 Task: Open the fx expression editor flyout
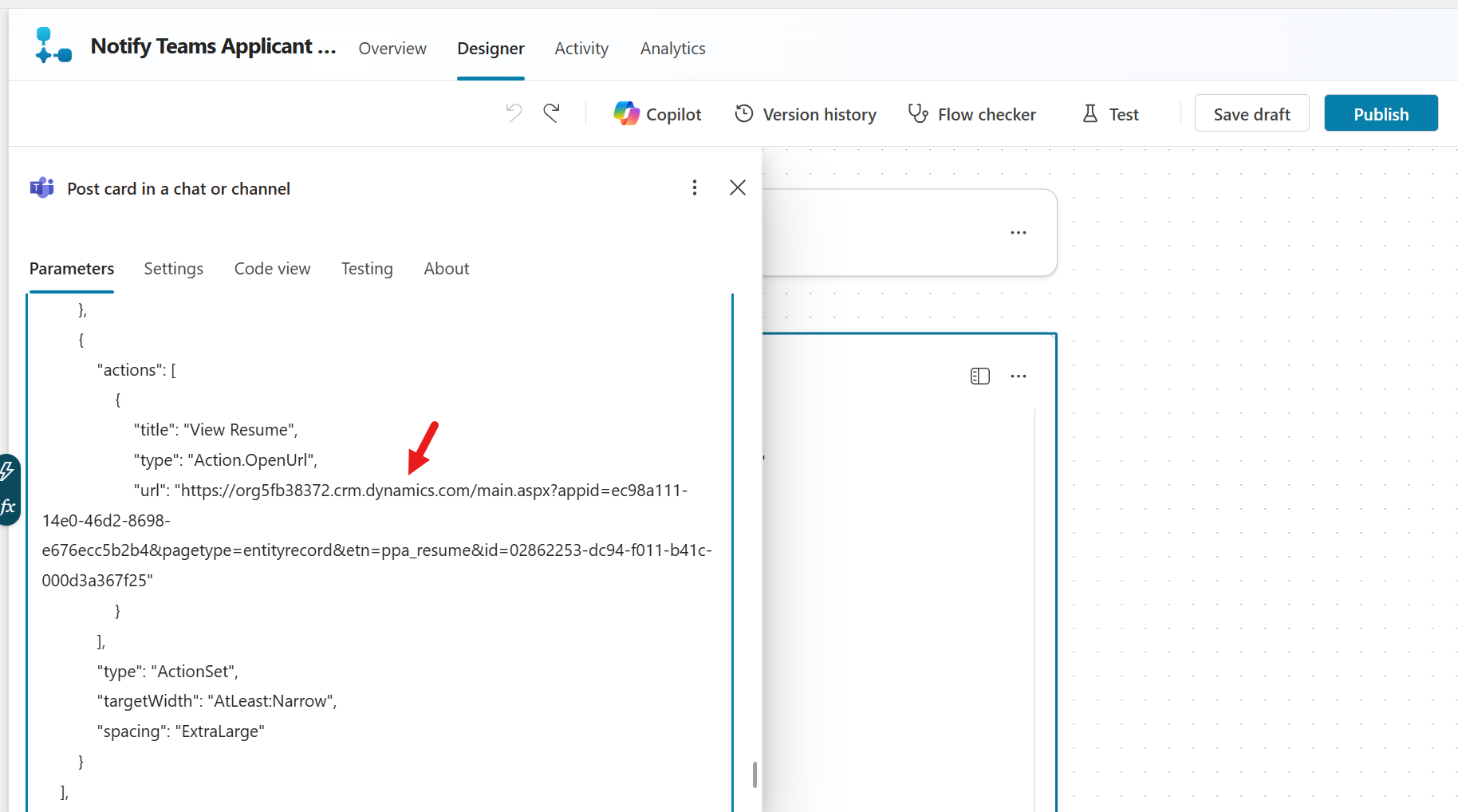(x=9, y=506)
